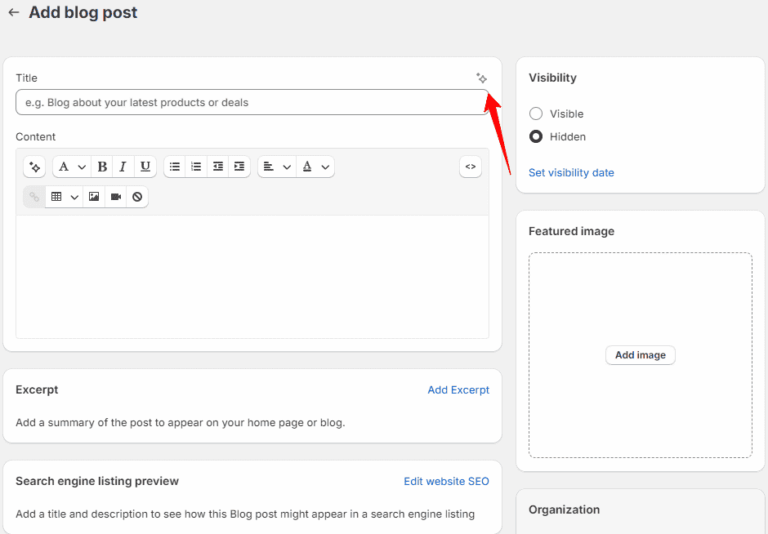Insert a bulleted list
This screenshot has width=768, height=534.
click(175, 167)
